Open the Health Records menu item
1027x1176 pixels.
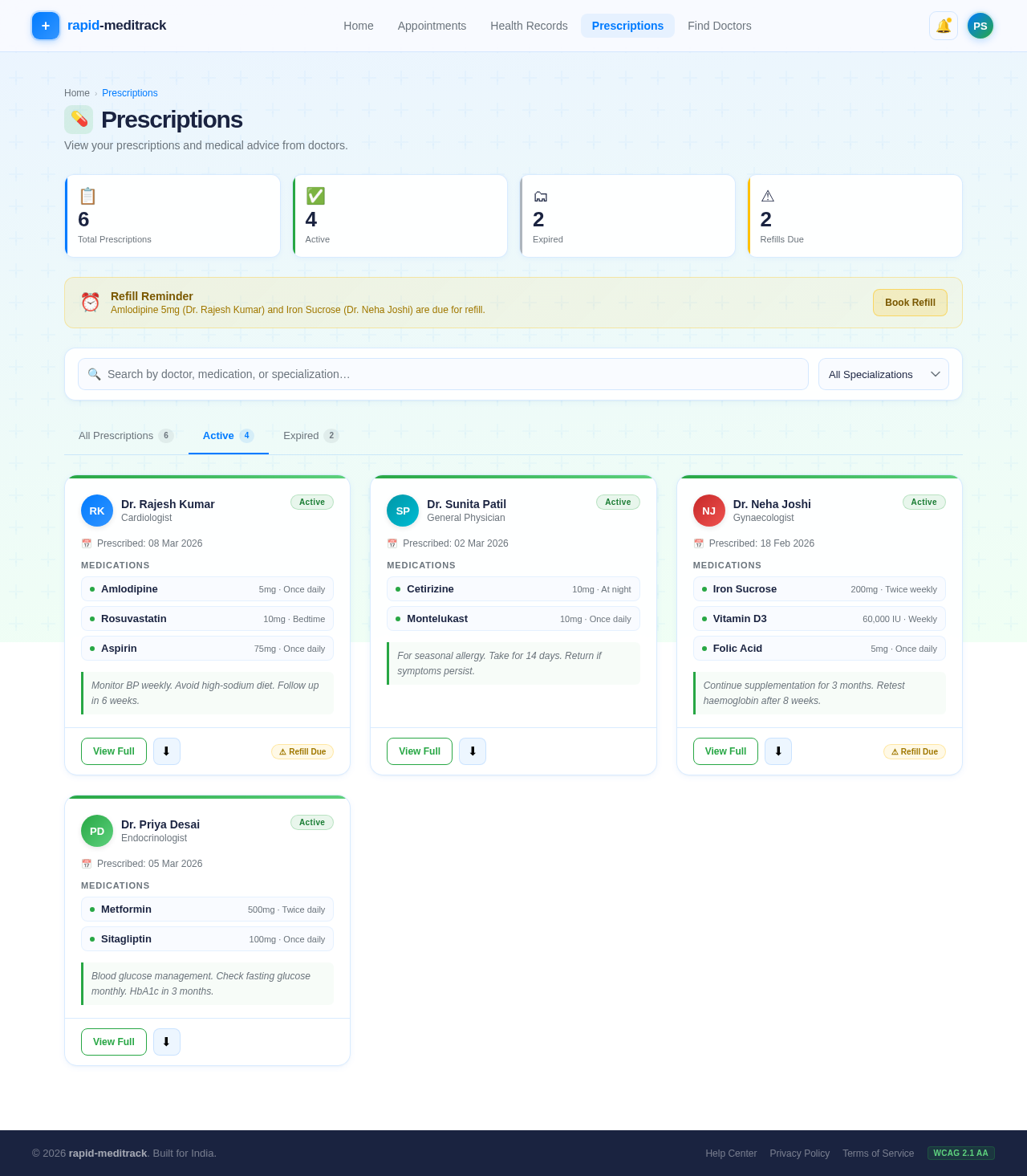[x=529, y=26]
